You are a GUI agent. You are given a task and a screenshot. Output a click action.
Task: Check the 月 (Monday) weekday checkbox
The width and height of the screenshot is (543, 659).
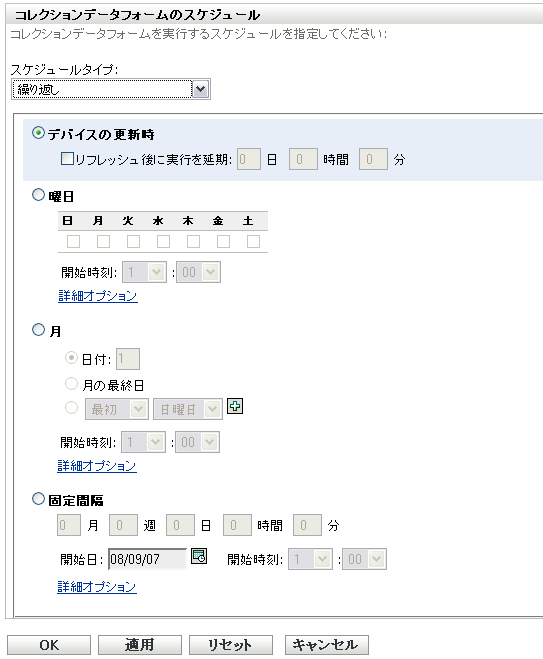pyautogui.click(x=103, y=242)
